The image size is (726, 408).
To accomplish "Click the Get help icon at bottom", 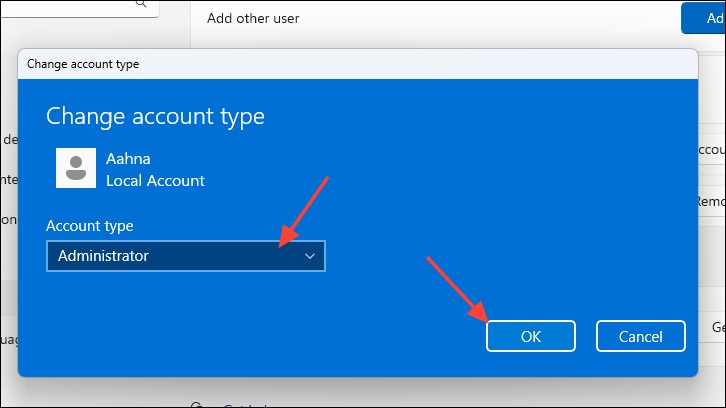I will (x=197, y=405).
